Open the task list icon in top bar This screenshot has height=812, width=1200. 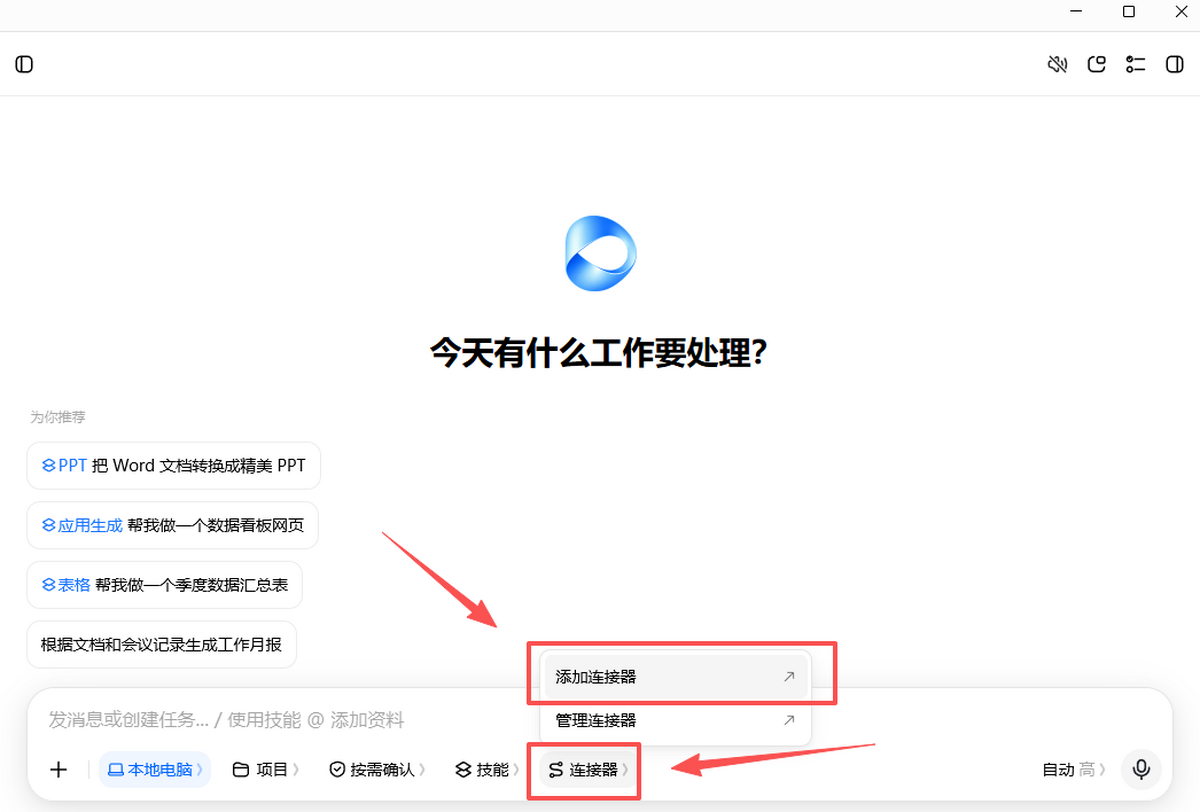(1135, 64)
